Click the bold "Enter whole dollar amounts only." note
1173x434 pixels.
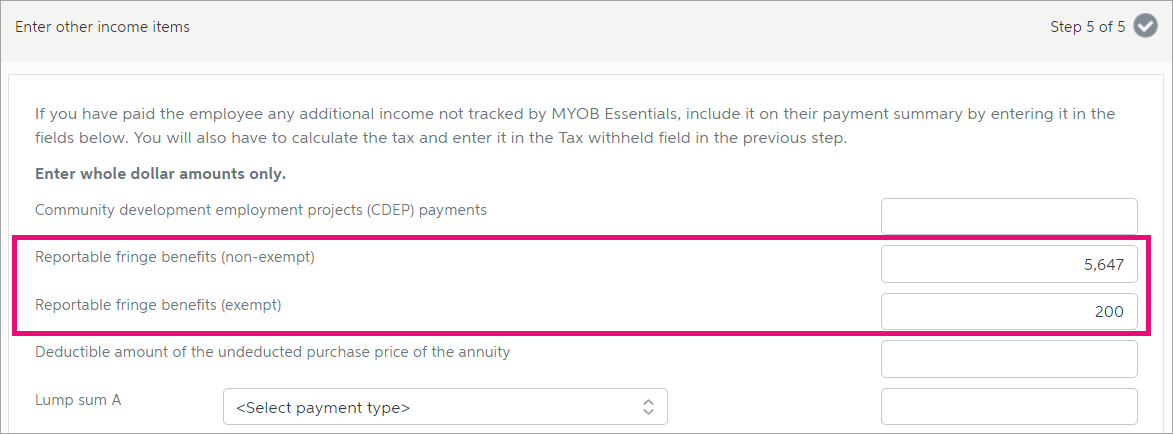point(160,174)
